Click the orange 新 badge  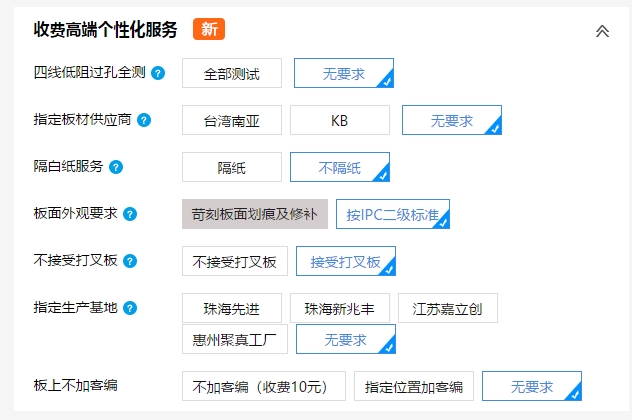coord(209,29)
